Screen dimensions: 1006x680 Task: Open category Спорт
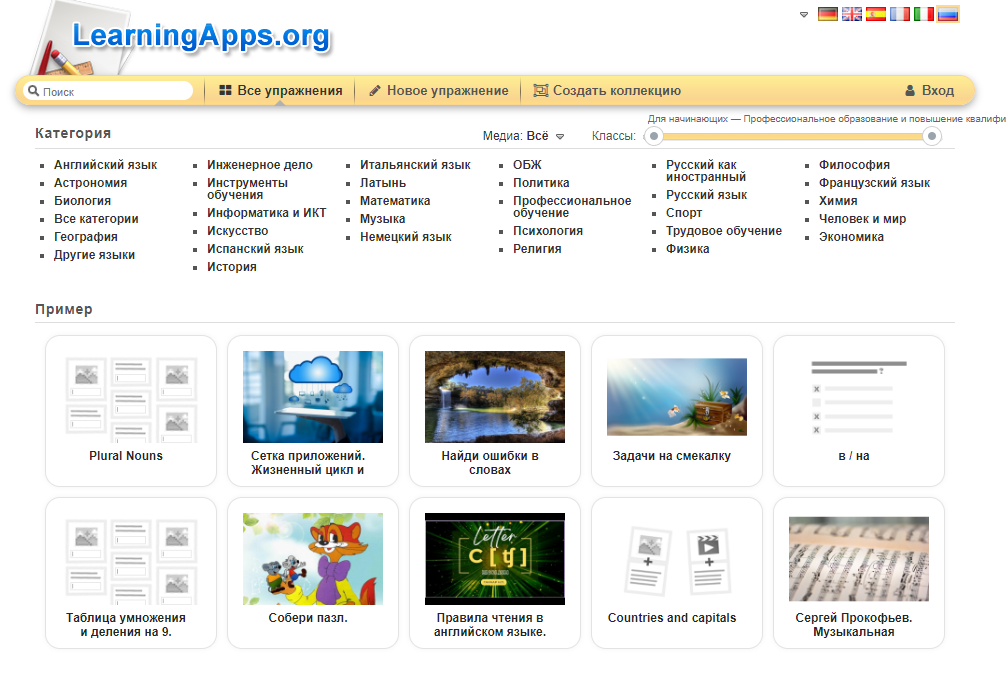coord(684,213)
